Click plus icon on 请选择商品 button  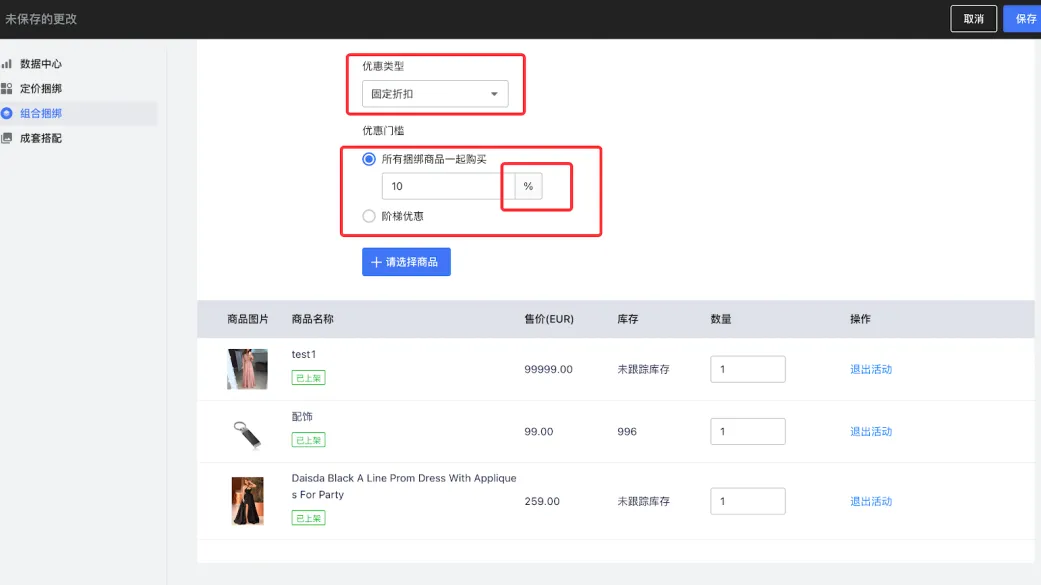pos(376,262)
